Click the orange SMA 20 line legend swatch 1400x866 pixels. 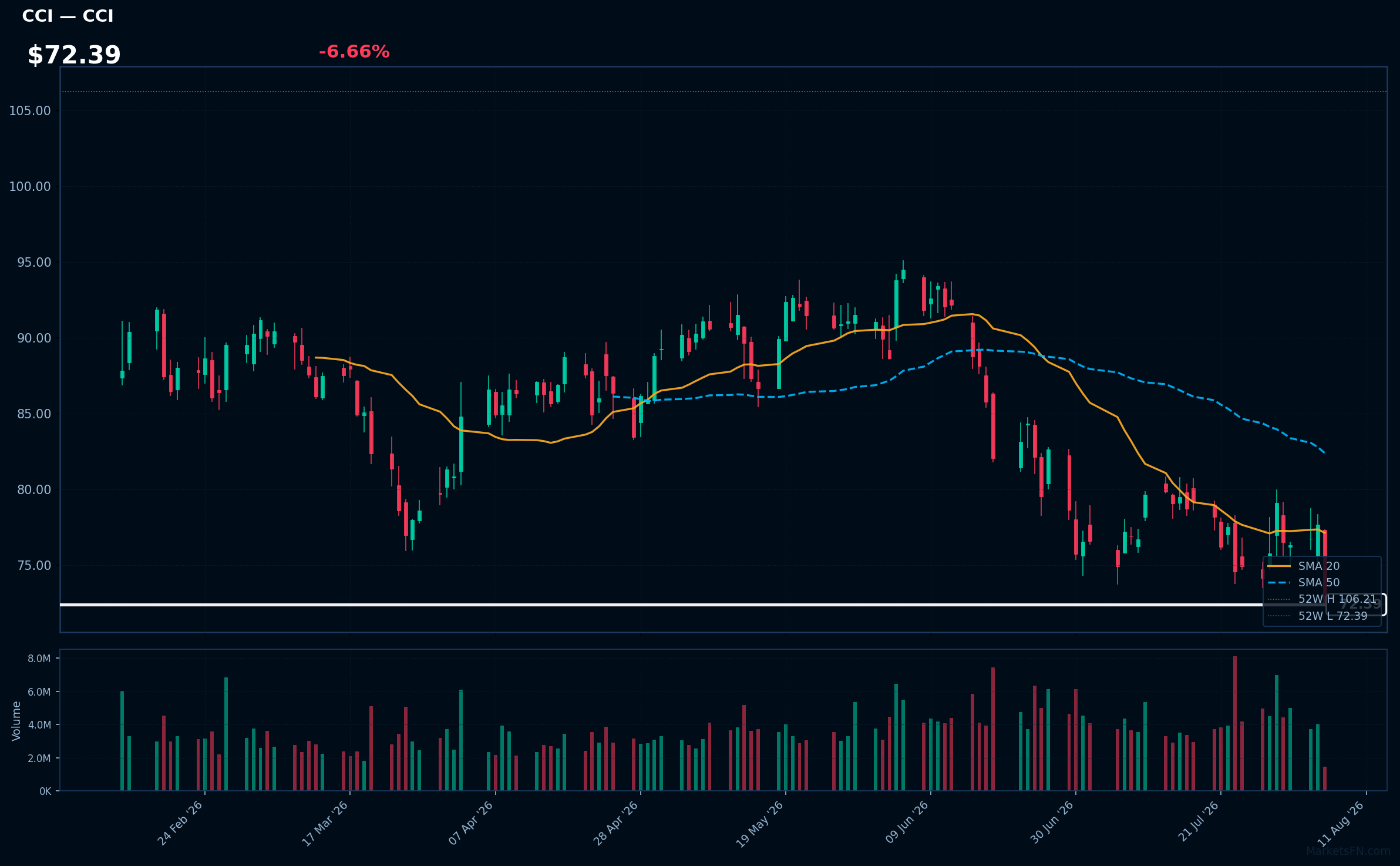click(1279, 566)
